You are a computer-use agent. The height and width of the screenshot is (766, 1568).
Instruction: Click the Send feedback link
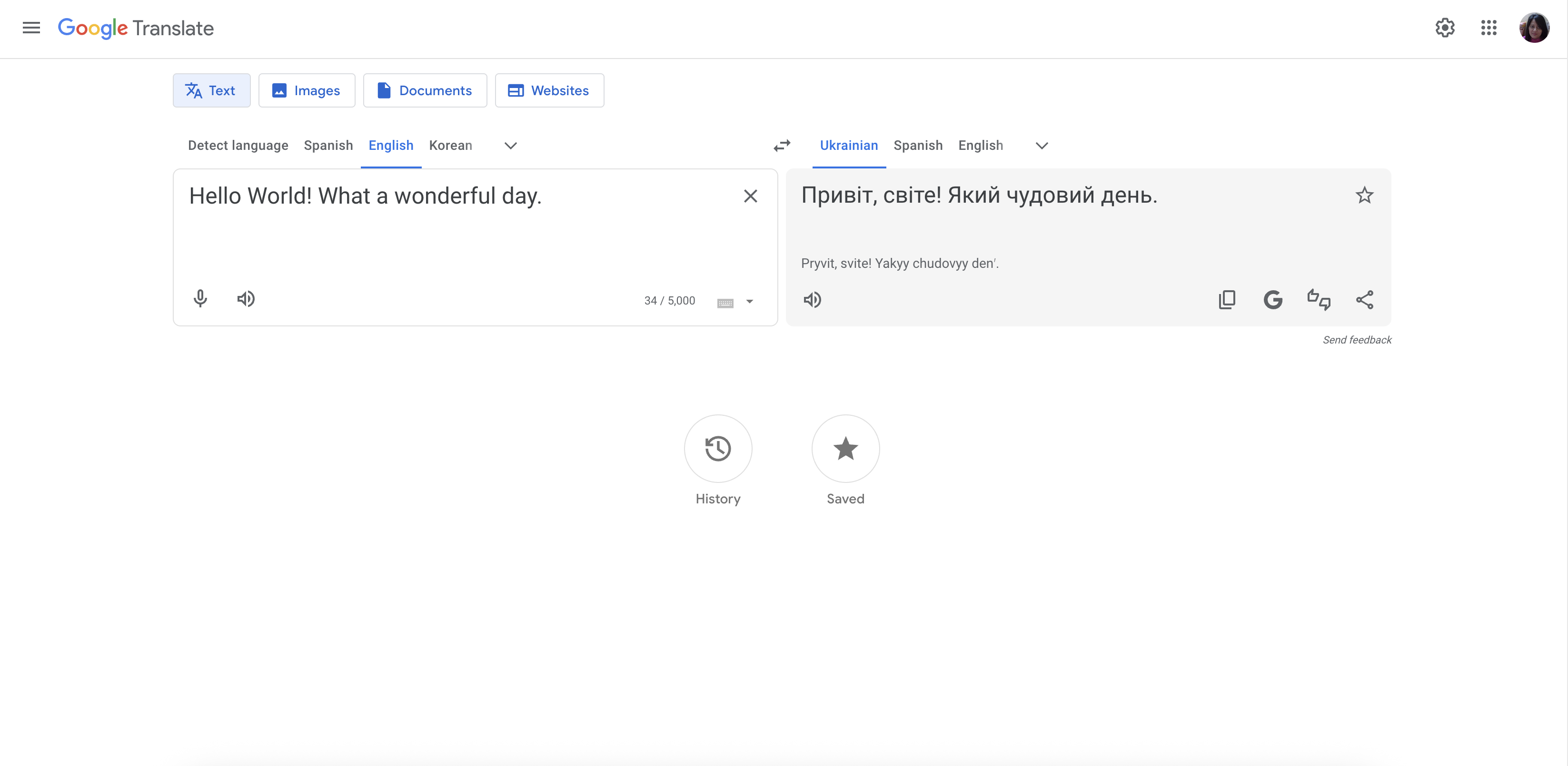click(x=1358, y=340)
